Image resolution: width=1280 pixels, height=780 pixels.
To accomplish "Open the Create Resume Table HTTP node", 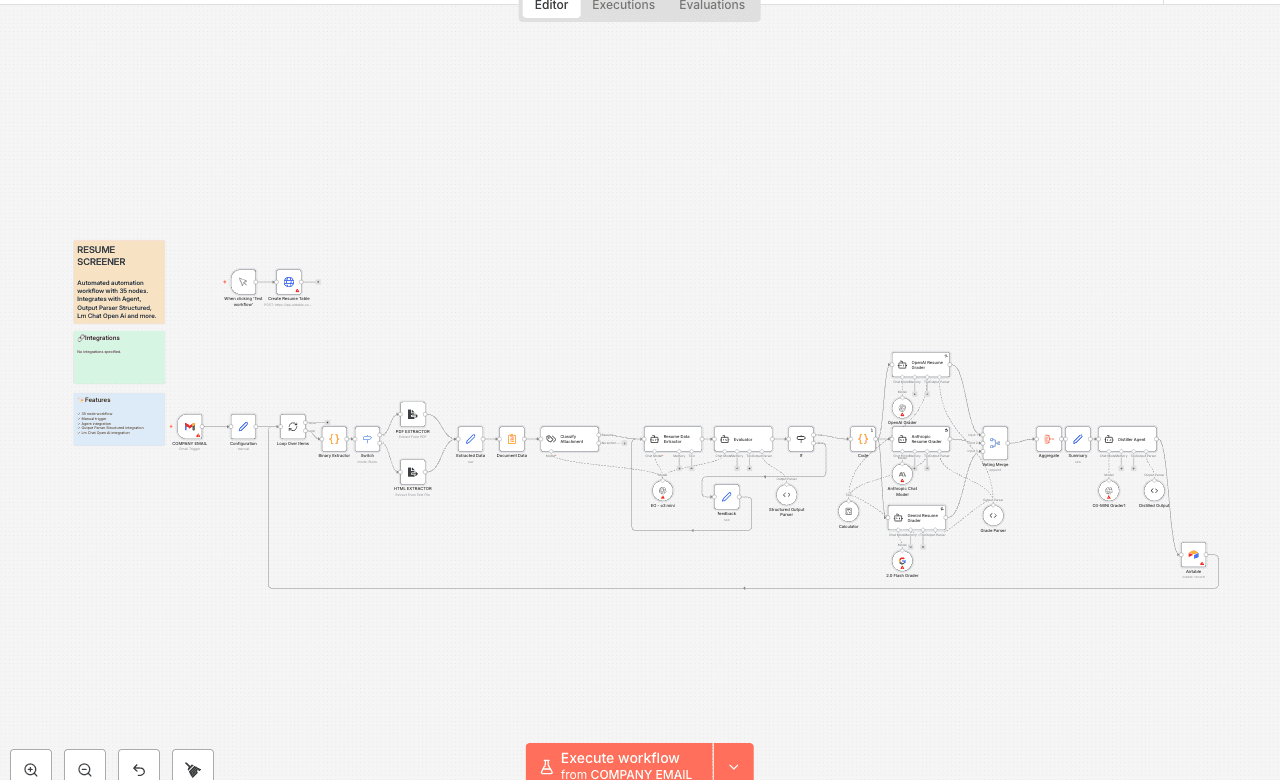I will [x=288, y=282].
